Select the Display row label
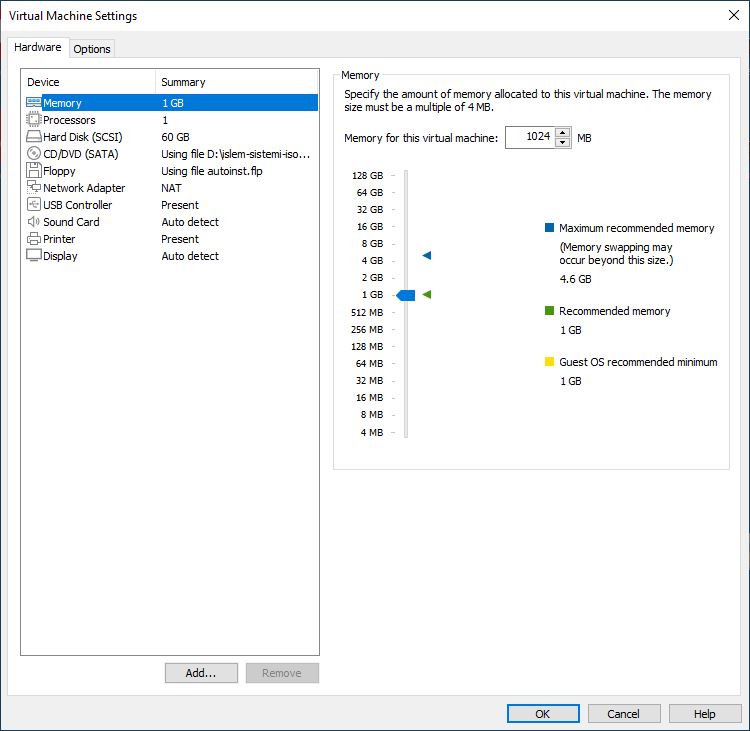This screenshot has height=731, width=750. pyautogui.click(x=60, y=256)
